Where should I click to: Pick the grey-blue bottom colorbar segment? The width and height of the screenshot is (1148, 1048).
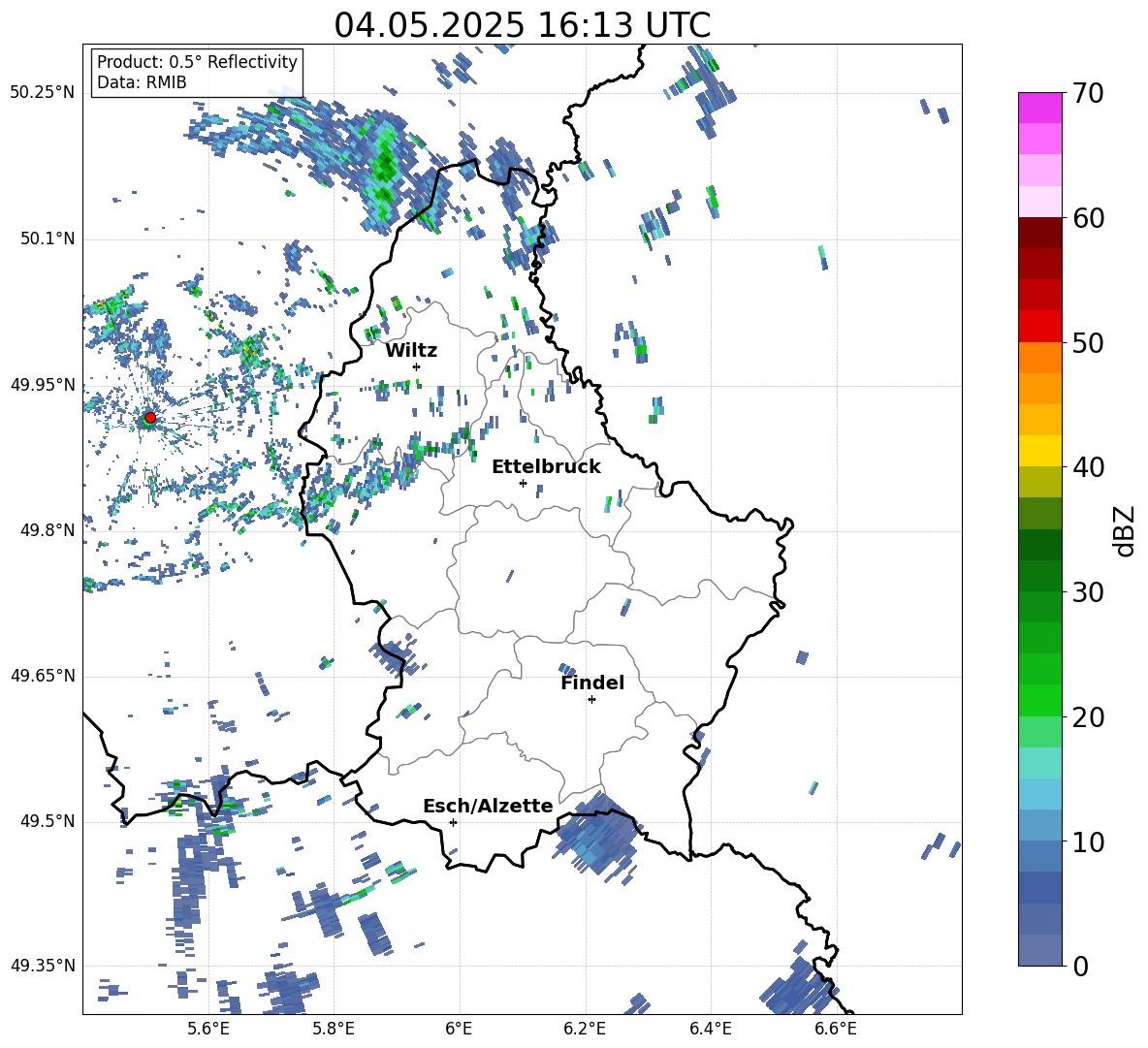pyautogui.click(x=1039, y=950)
